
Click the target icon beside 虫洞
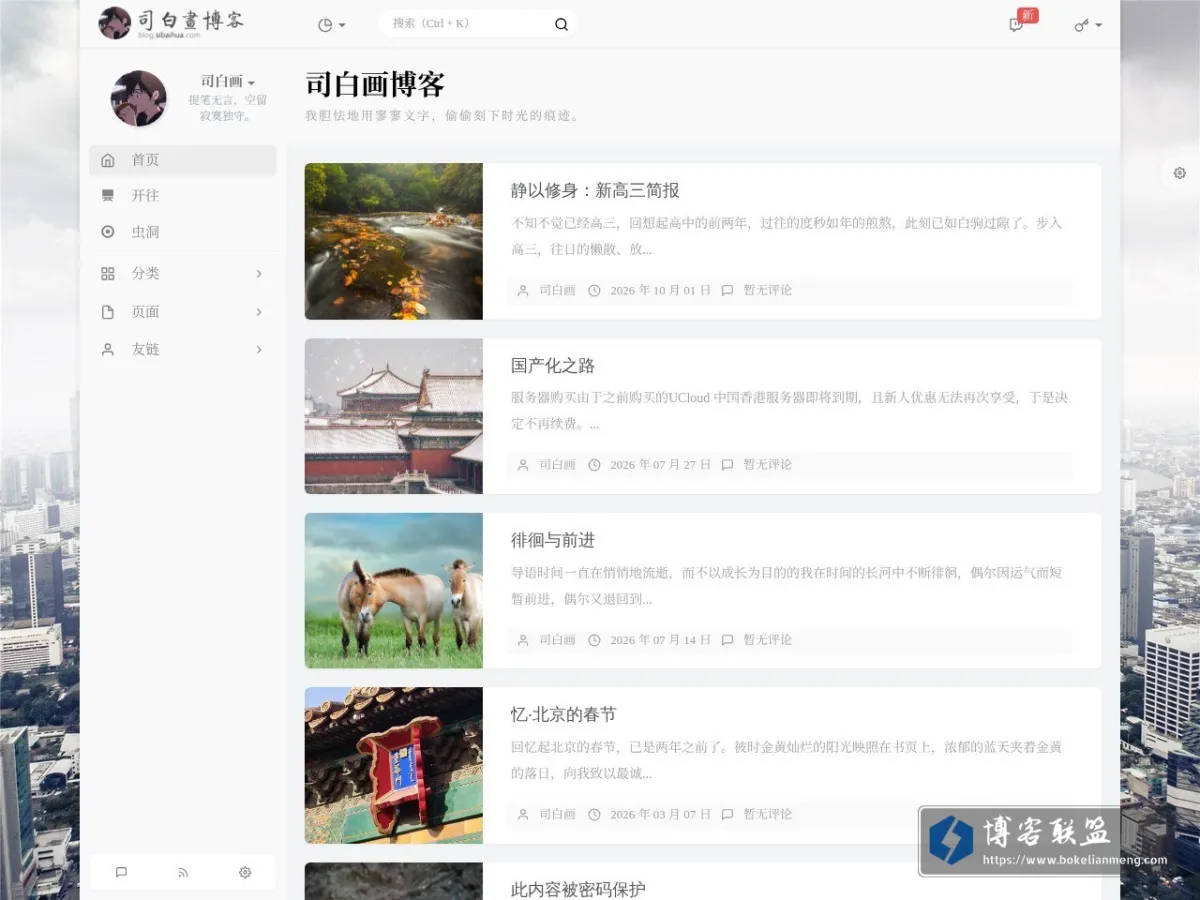point(108,232)
